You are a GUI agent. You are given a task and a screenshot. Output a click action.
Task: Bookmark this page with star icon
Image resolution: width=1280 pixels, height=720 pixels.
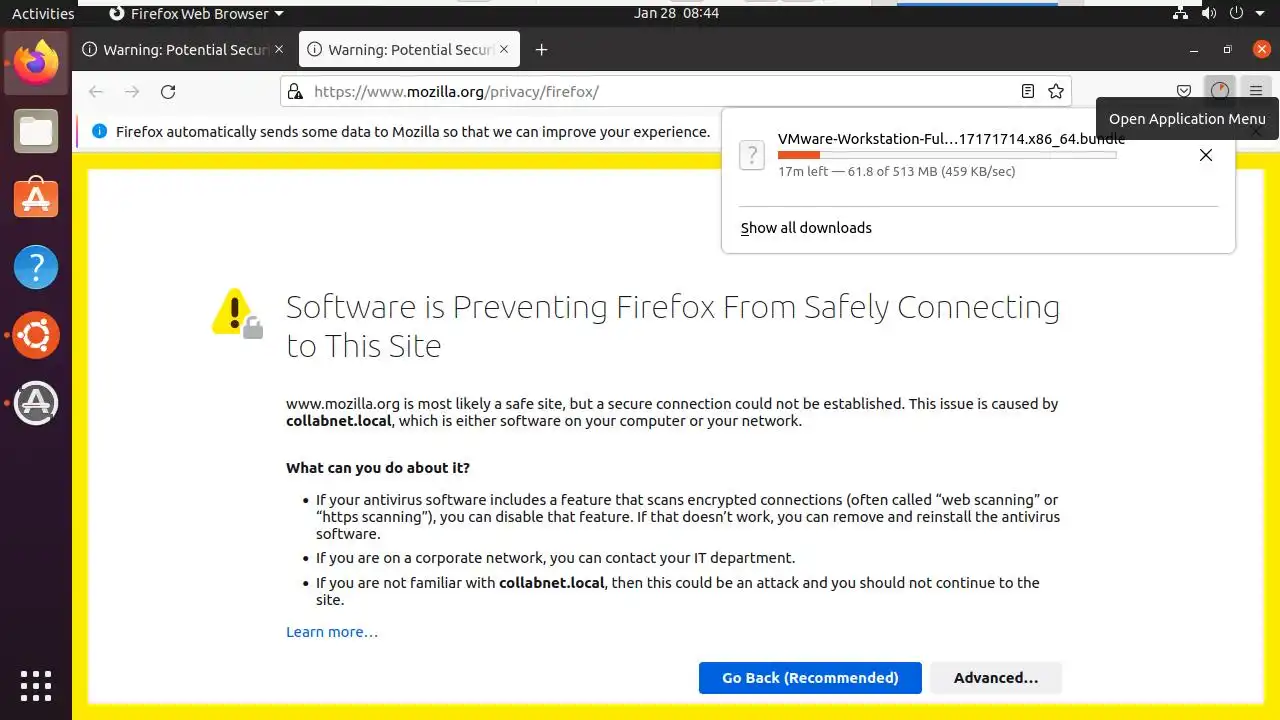click(x=1056, y=92)
